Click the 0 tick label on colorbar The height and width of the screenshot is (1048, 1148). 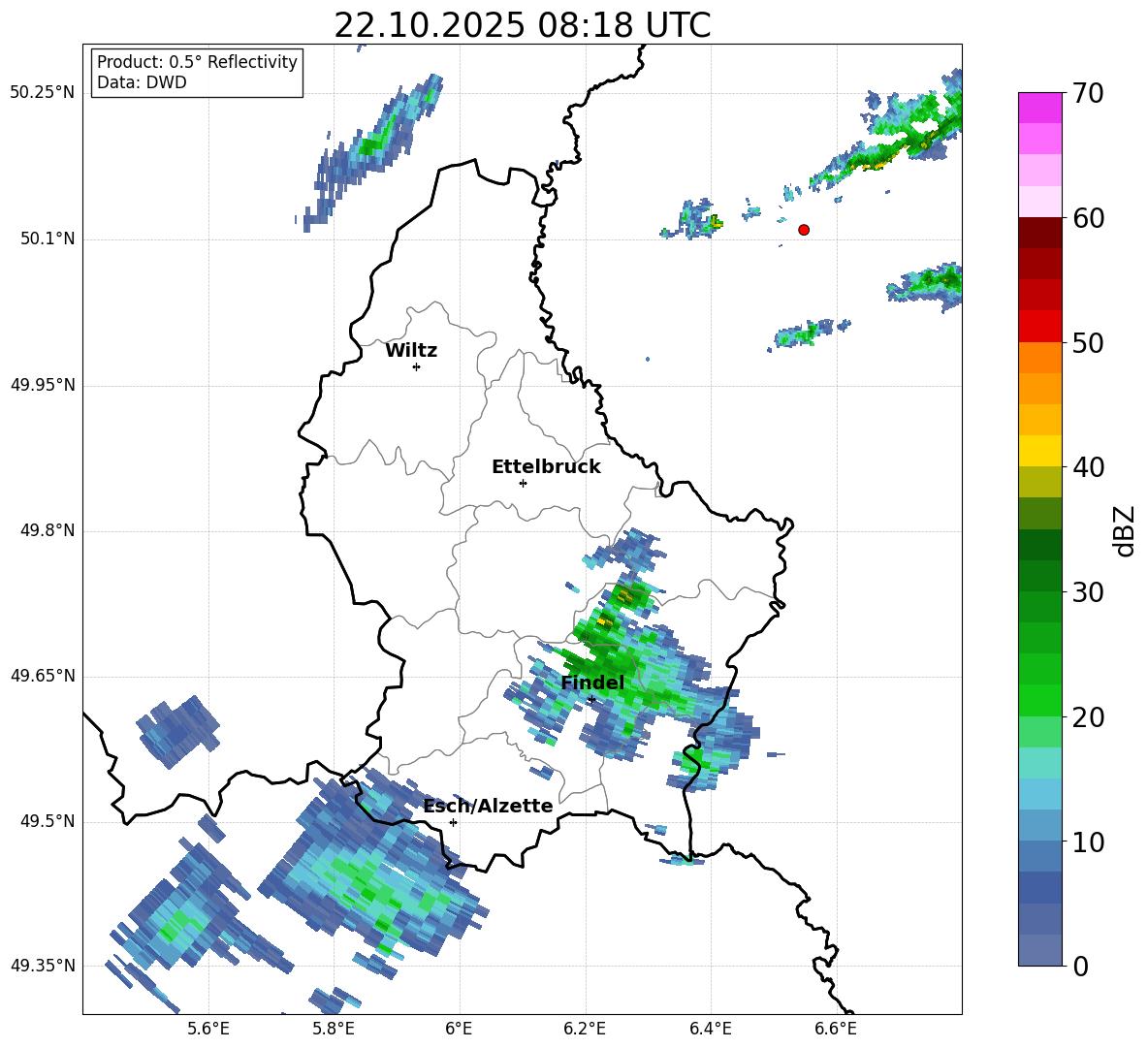(x=1080, y=966)
